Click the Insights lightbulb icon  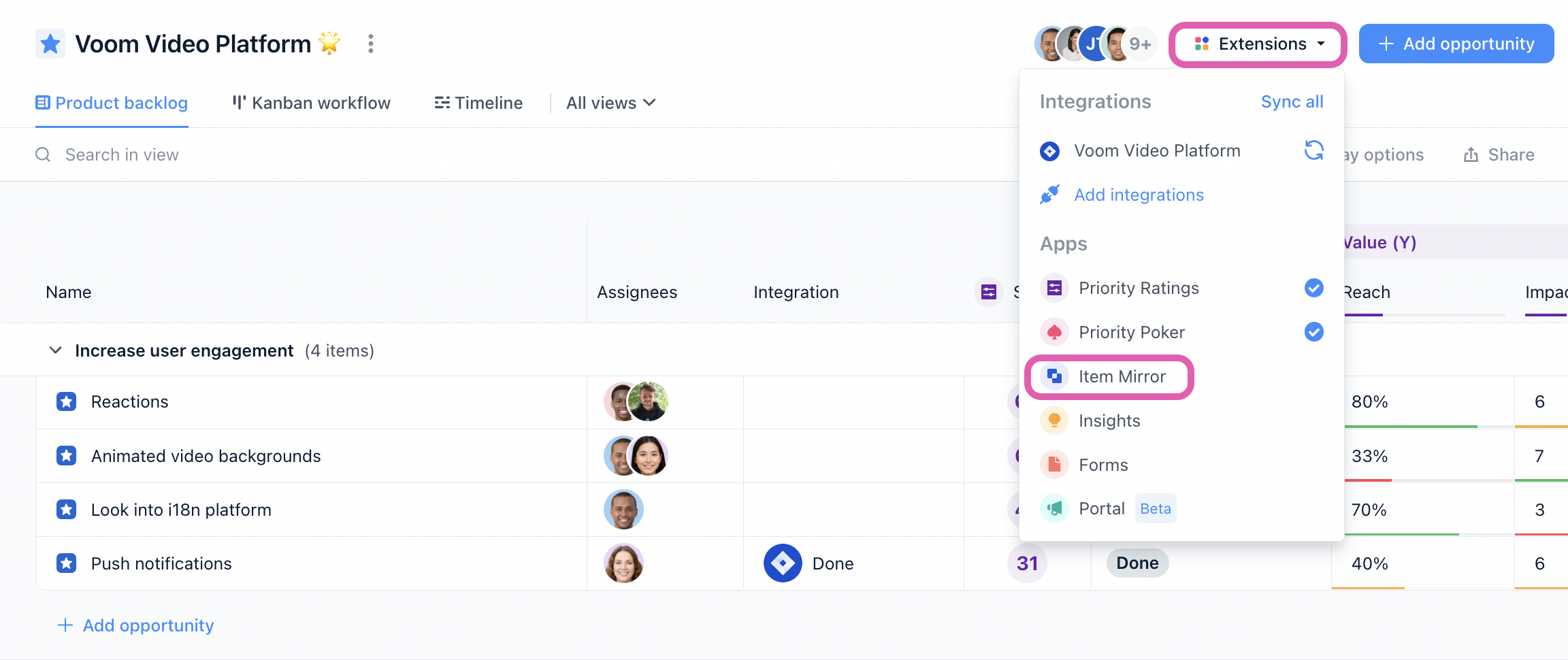point(1054,420)
